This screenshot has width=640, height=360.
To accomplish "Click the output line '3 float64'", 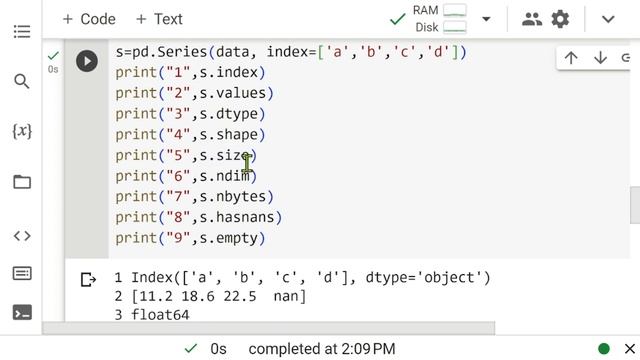I will coord(152,315).
